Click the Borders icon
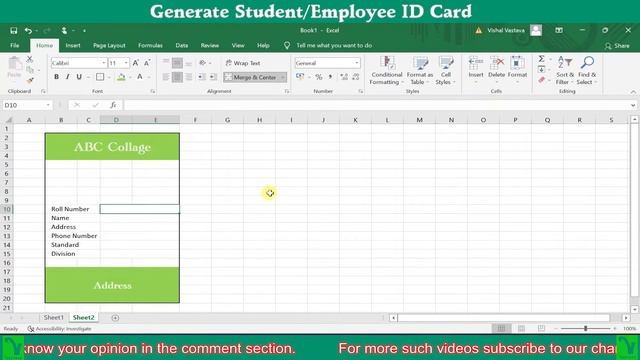This screenshot has height=360, width=640. point(100,77)
